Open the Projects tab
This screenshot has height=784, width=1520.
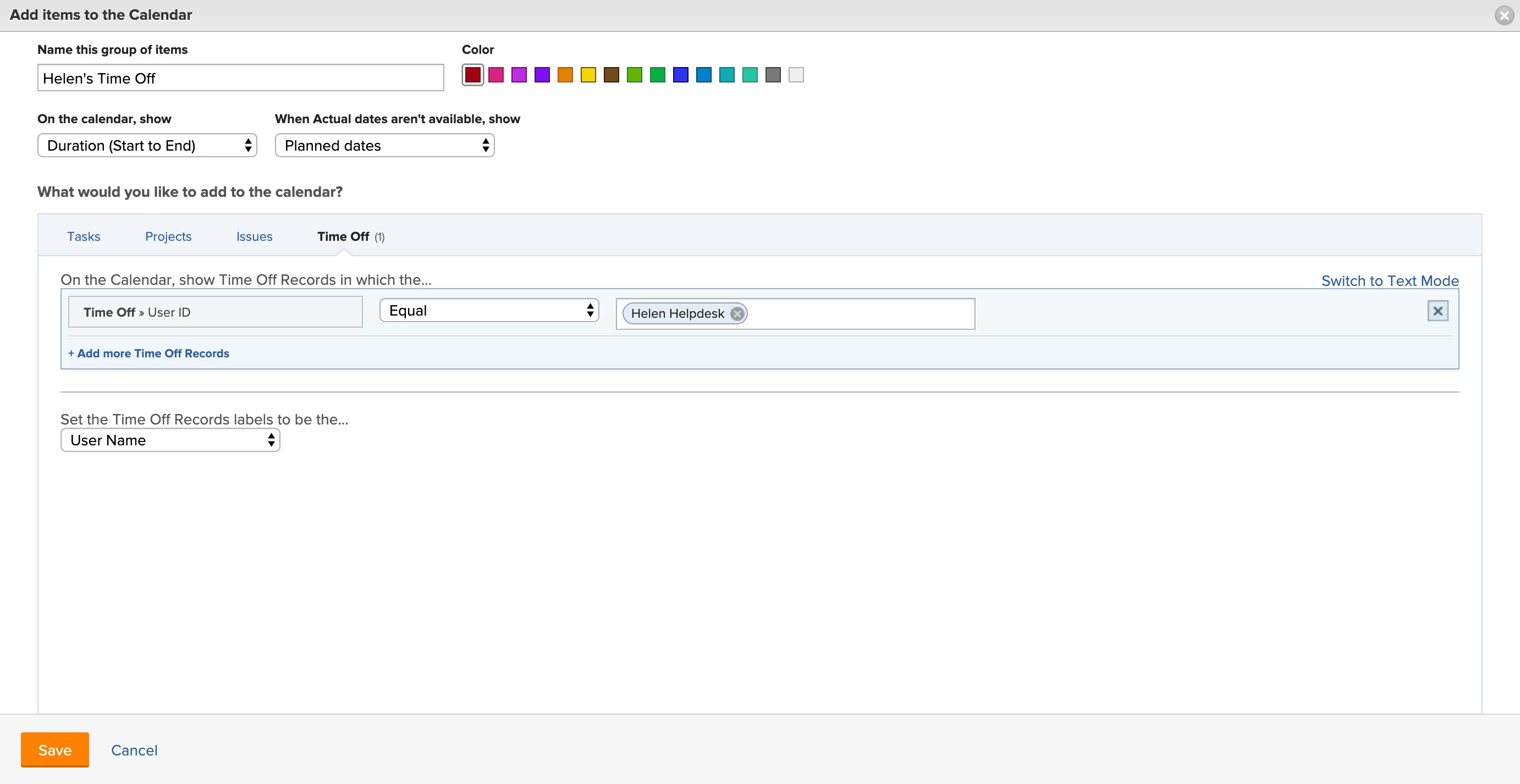click(x=168, y=236)
